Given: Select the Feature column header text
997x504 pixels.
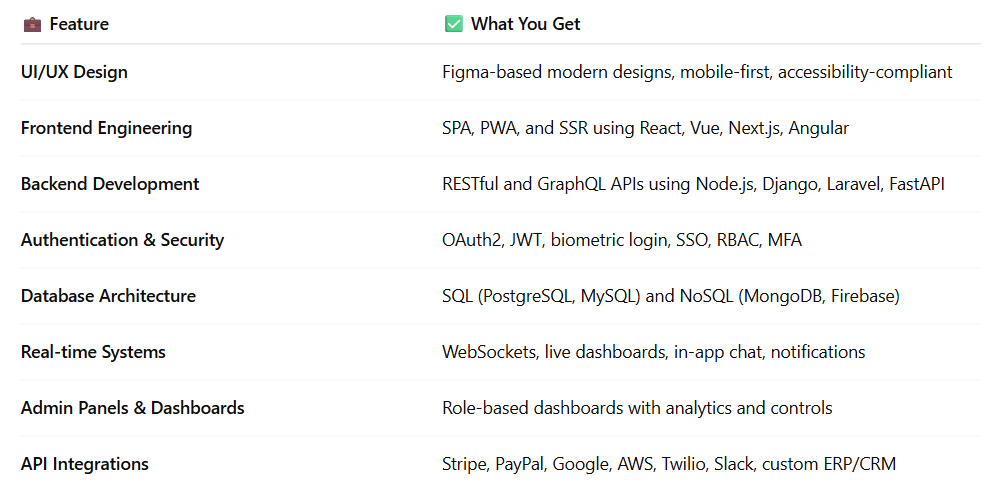Looking at the screenshot, I should [x=79, y=24].
